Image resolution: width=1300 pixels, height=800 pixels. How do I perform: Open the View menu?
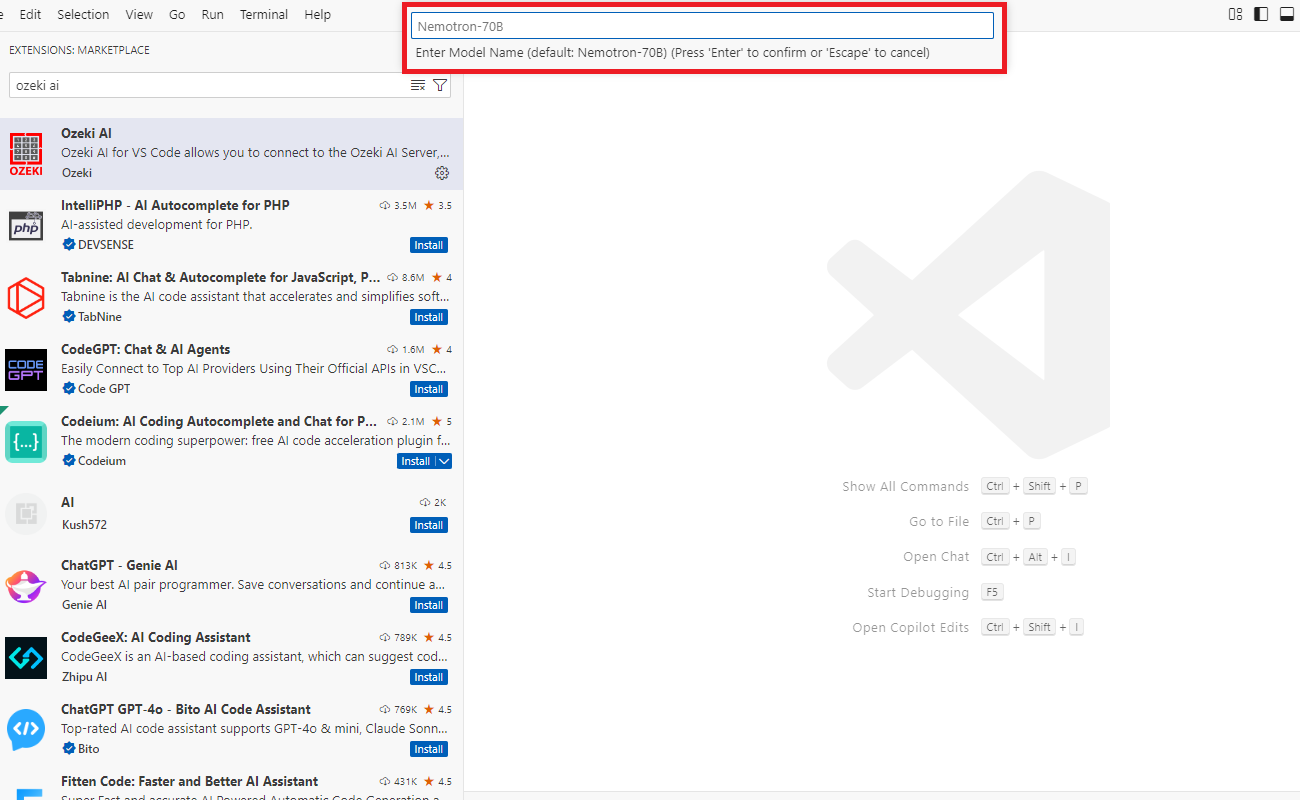coord(139,15)
